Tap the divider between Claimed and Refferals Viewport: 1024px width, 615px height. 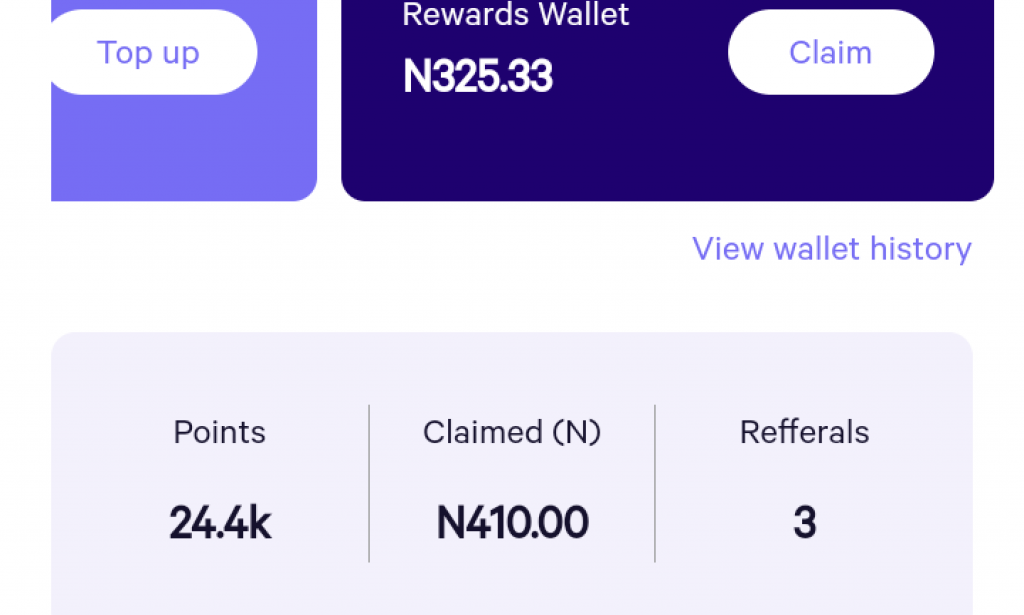pyautogui.click(x=655, y=480)
